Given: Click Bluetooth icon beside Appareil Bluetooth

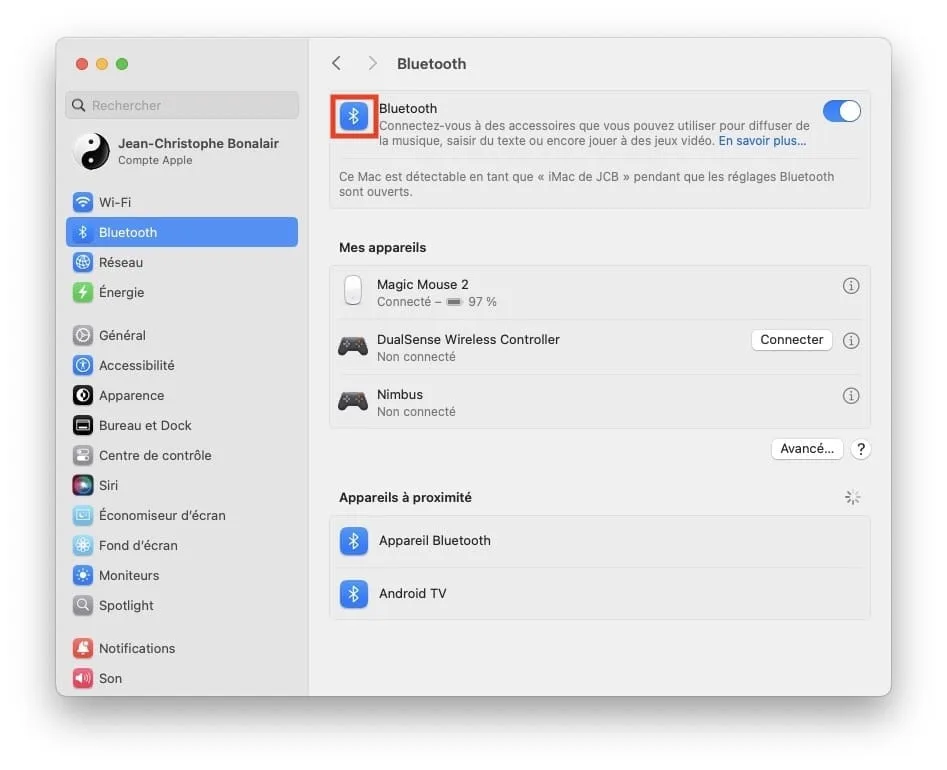Looking at the screenshot, I should tap(354, 541).
